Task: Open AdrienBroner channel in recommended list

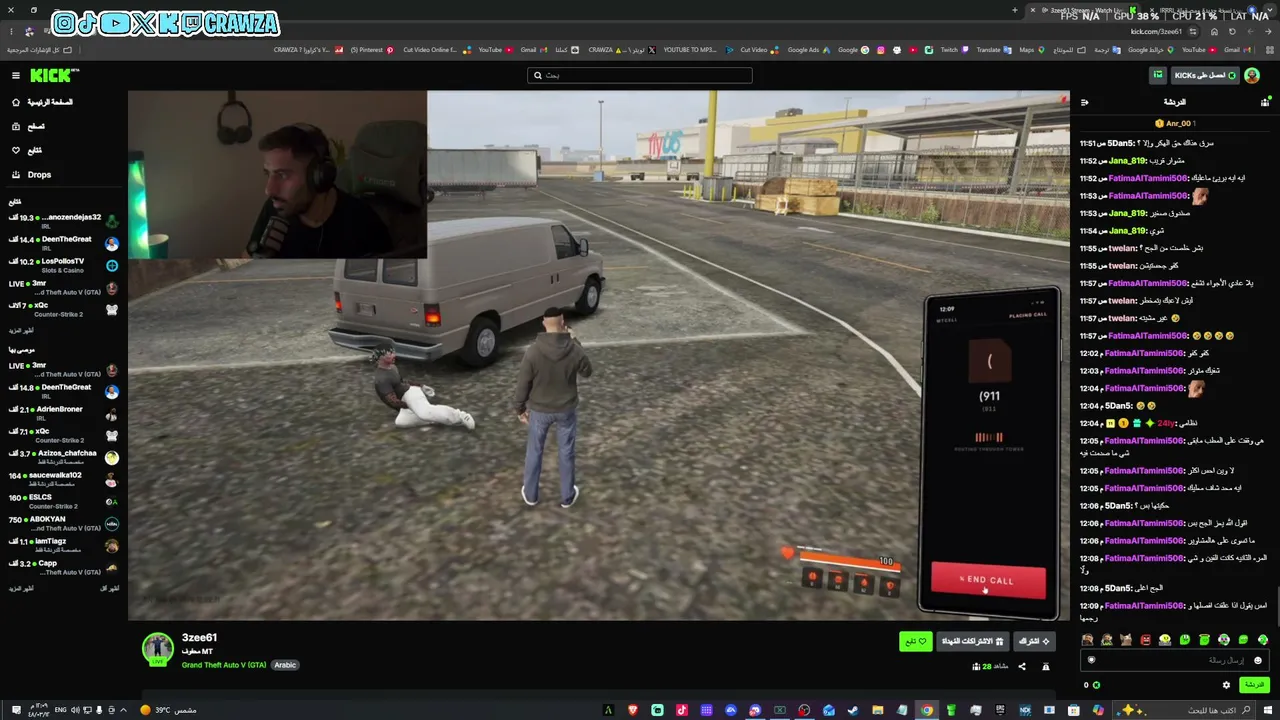Action: pyautogui.click(x=62, y=413)
